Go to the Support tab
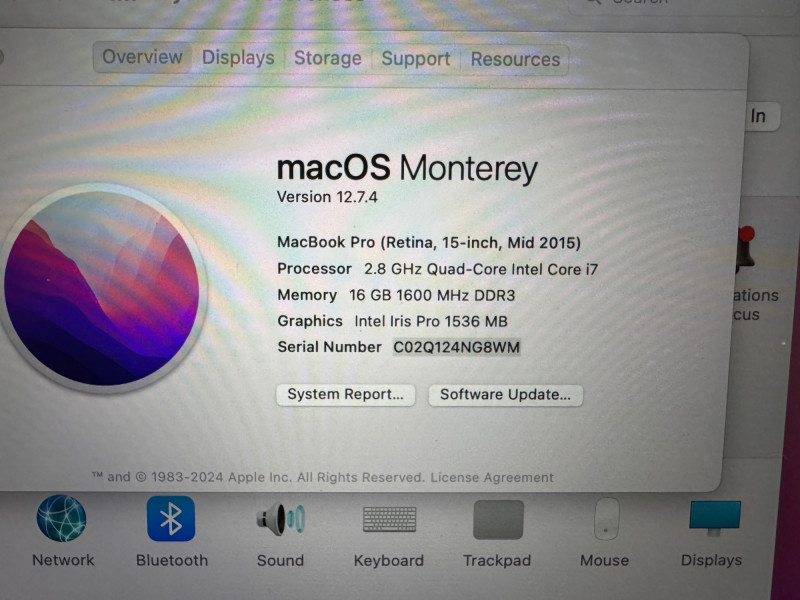Screen dimensions: 800x600 (415, 59)
